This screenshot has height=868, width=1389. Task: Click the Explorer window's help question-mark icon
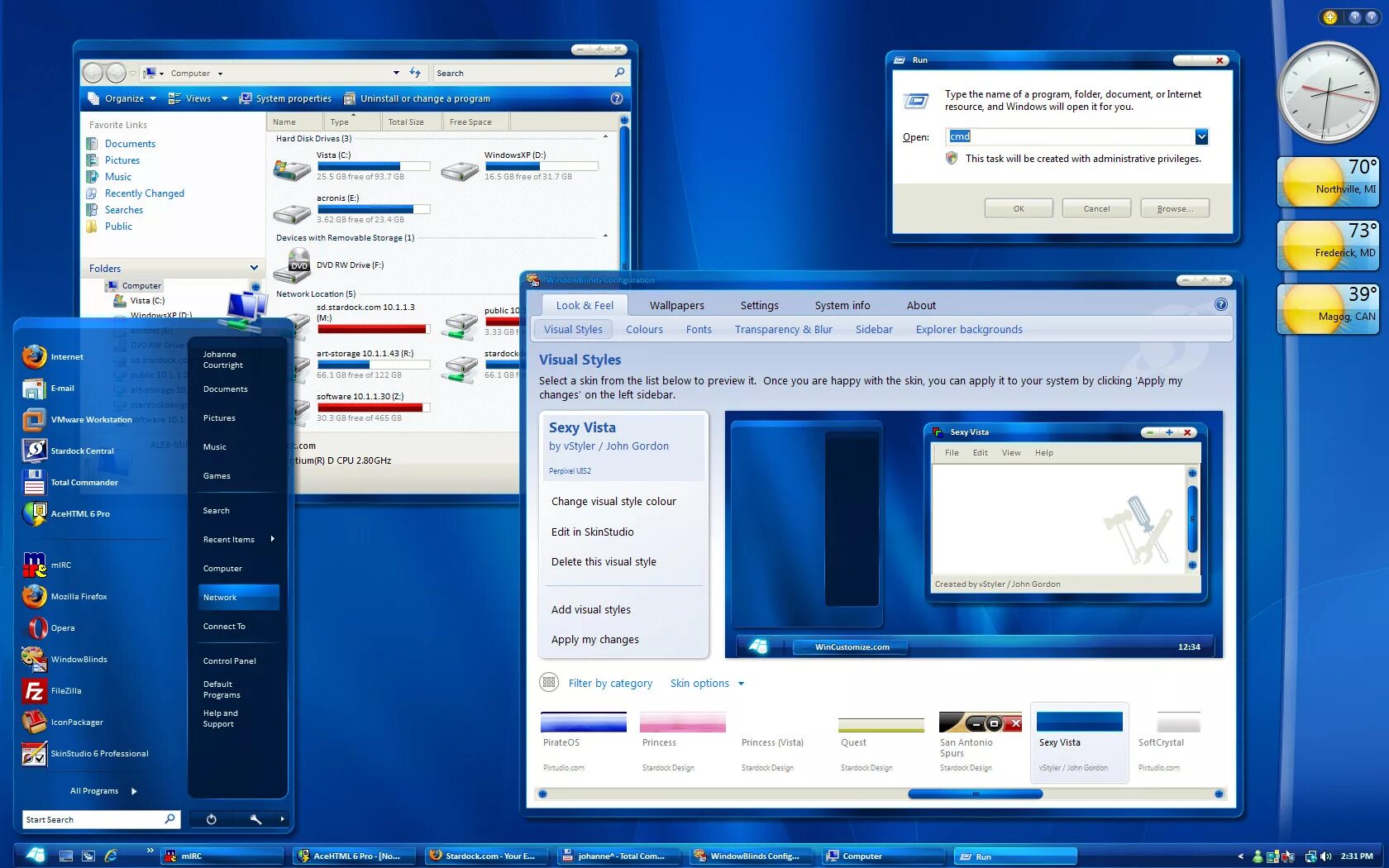616,98
